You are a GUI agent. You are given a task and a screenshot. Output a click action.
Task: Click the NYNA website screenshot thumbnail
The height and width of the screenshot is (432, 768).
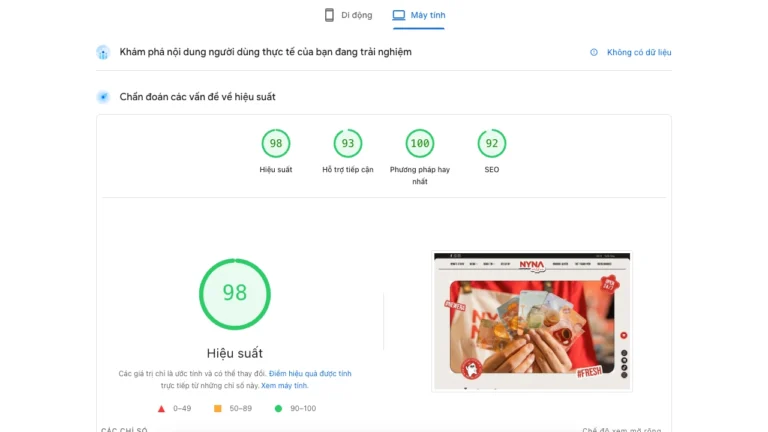coord(532,321)
